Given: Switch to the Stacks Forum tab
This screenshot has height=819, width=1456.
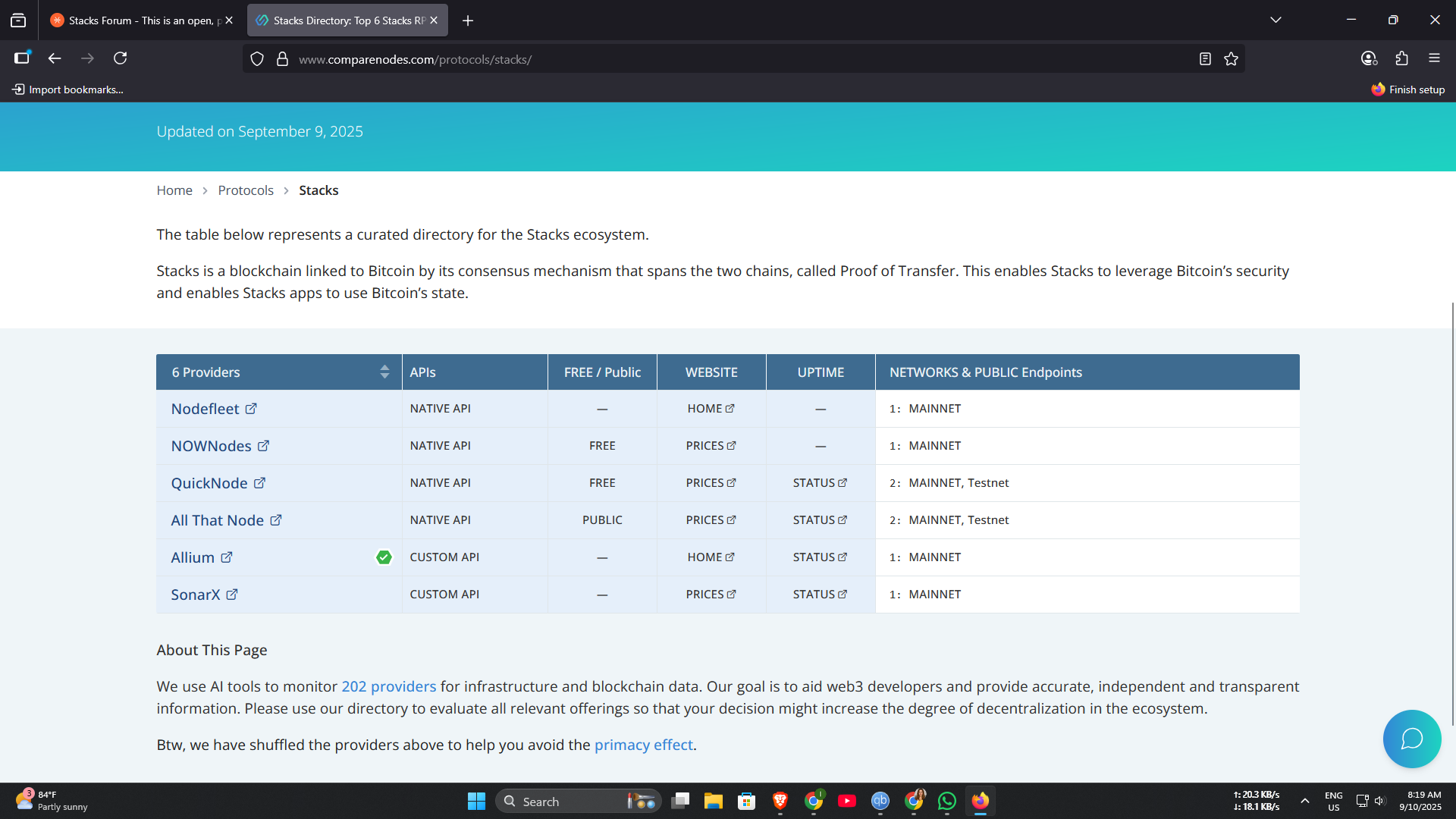Looking at the screenshot, I should pyautogui.click(x=135, y=20).
